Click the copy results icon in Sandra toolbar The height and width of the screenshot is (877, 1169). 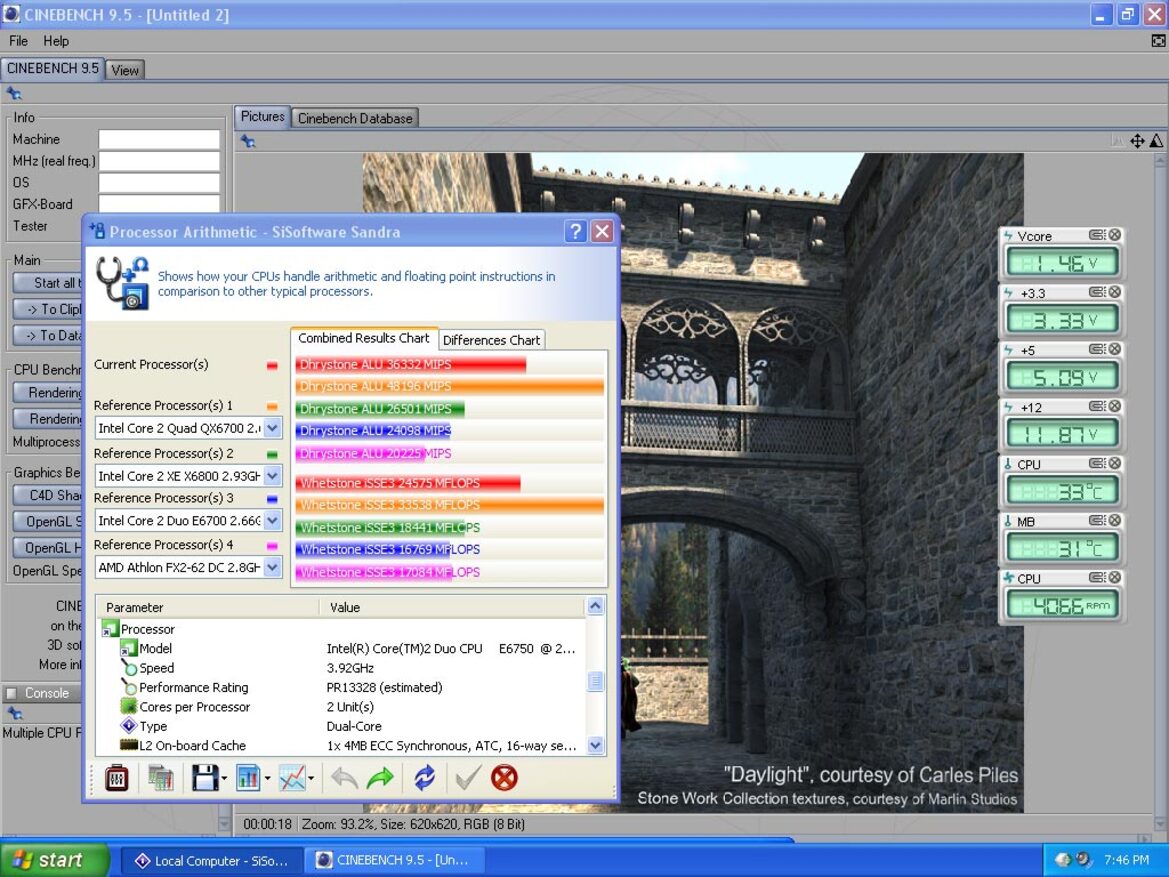pos(160,778)
